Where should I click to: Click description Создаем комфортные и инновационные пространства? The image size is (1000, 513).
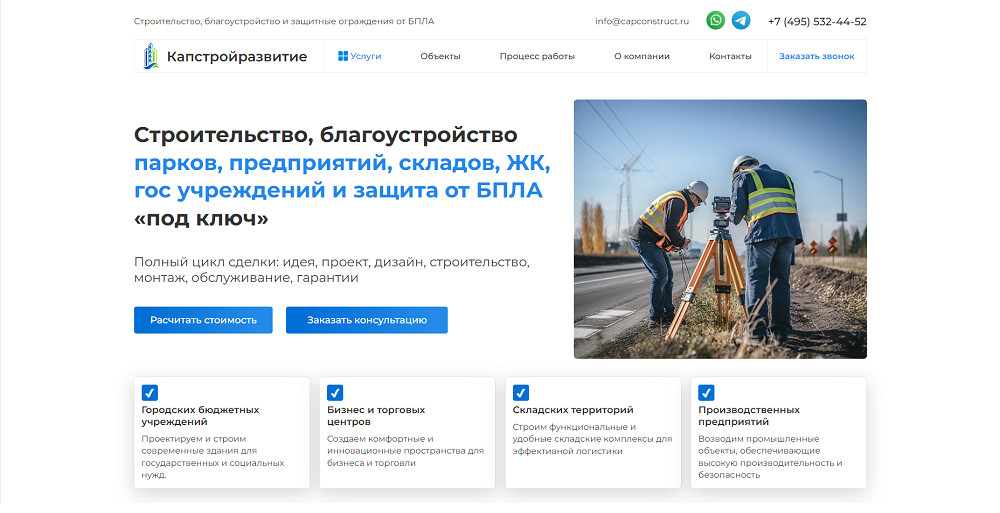pyautogui.click(x=406, y=451)
